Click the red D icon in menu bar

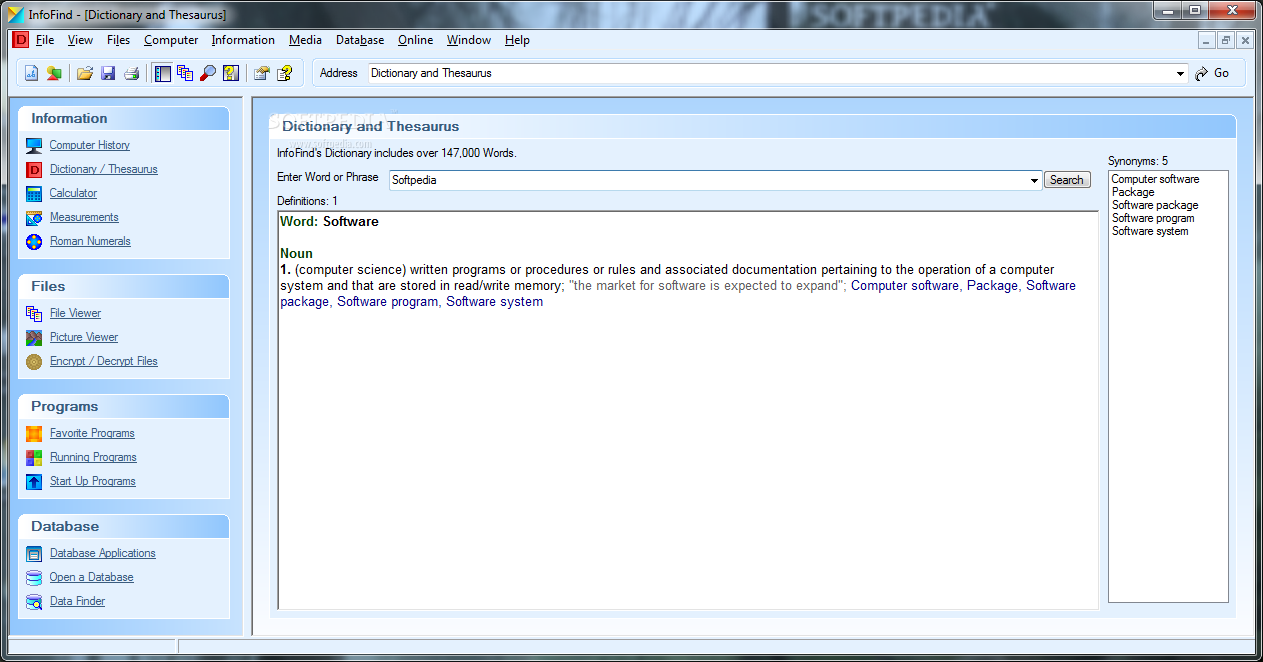click(x=20, y=40)
